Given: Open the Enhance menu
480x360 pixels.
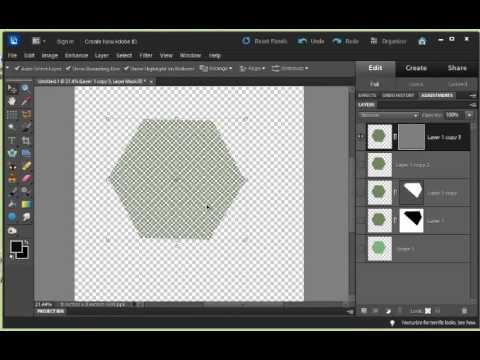Looking at the screenshot, I should [76, 55].
